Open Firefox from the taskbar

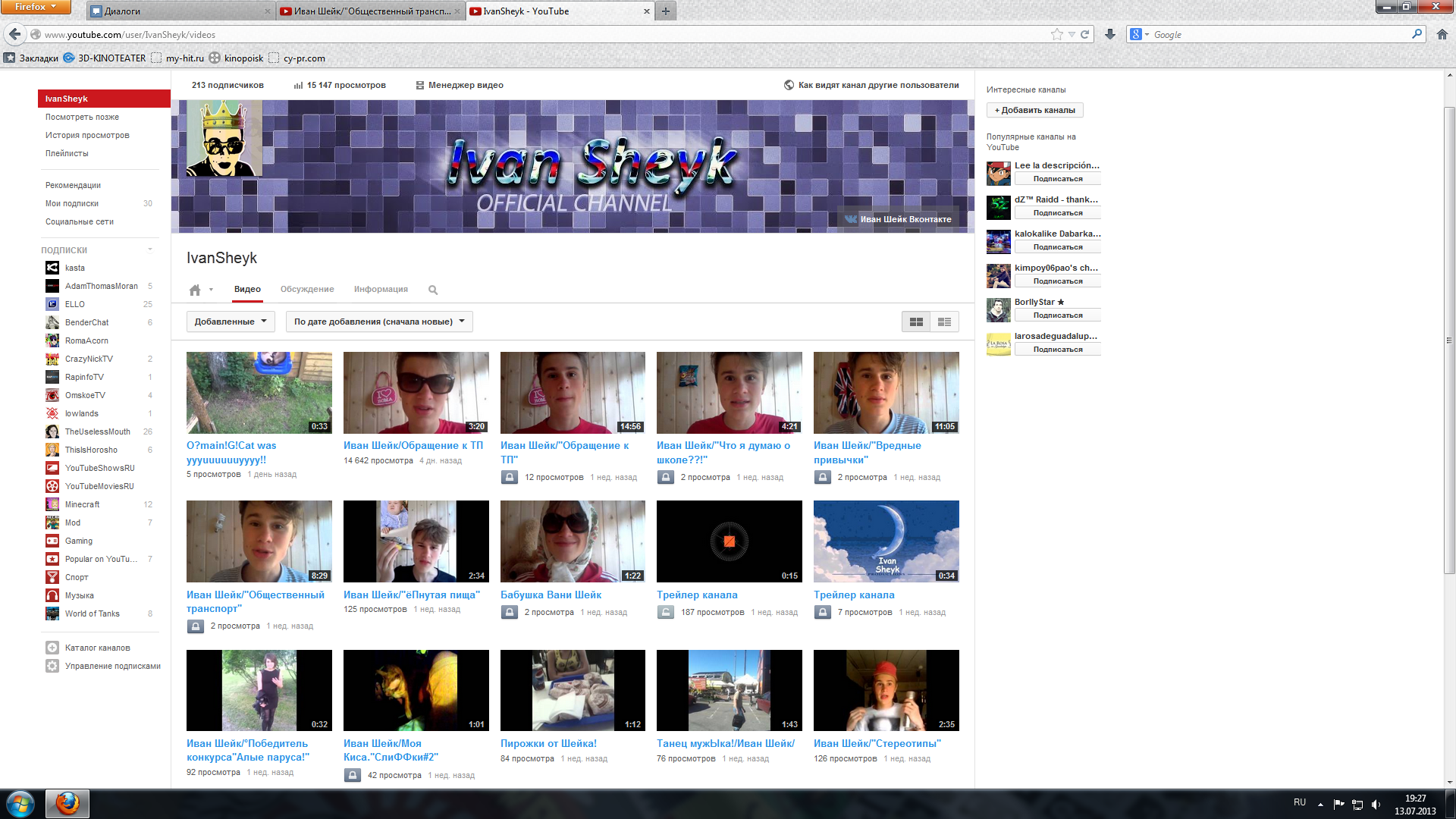67,804
